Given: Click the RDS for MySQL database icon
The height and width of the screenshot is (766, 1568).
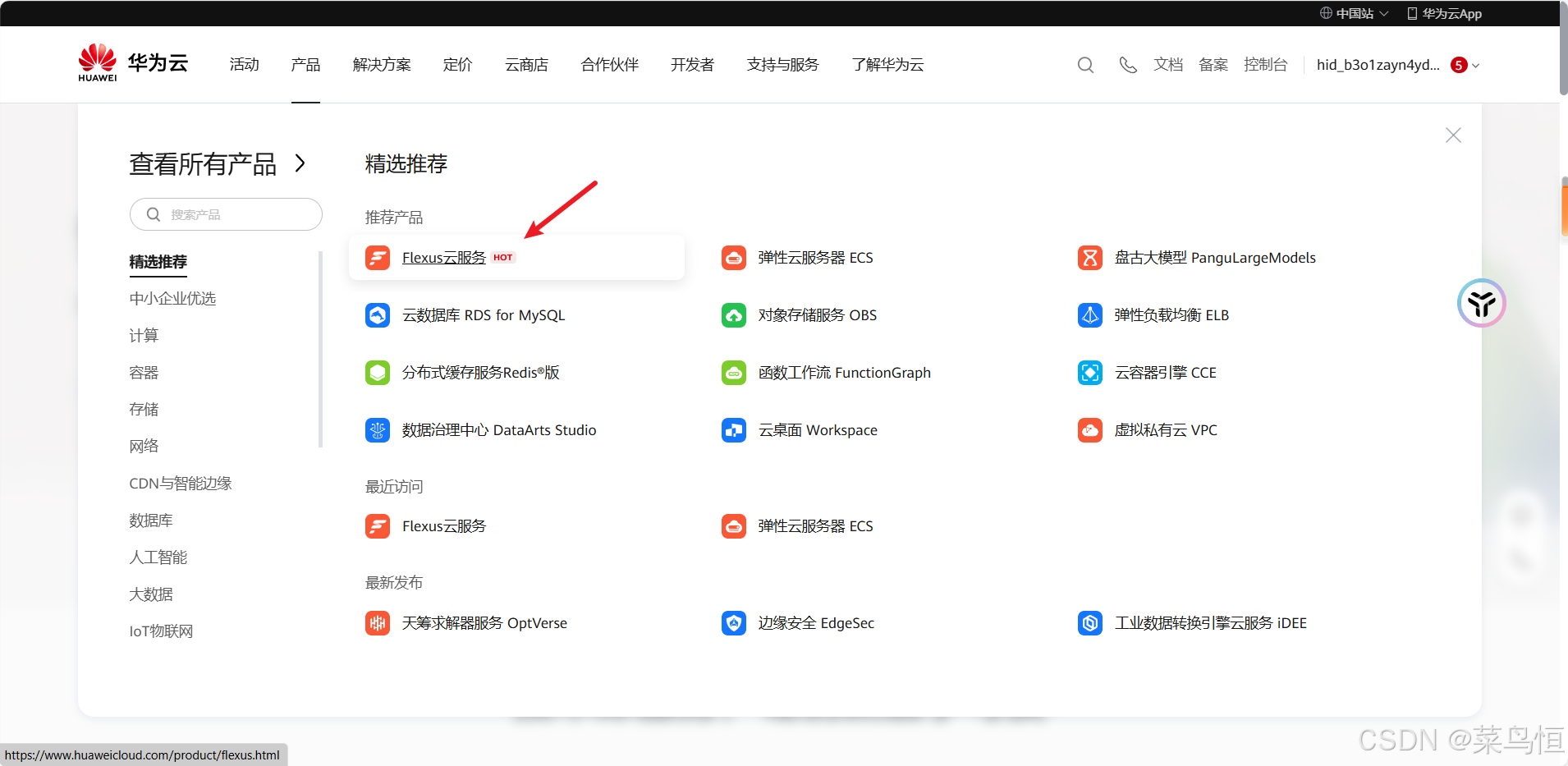Looking at the screenshot, I should coord(377,314).
